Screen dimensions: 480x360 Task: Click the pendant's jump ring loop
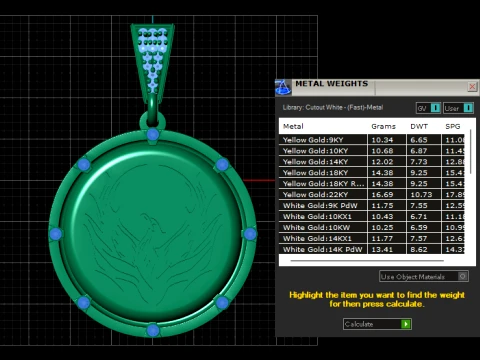coord(153,110)
